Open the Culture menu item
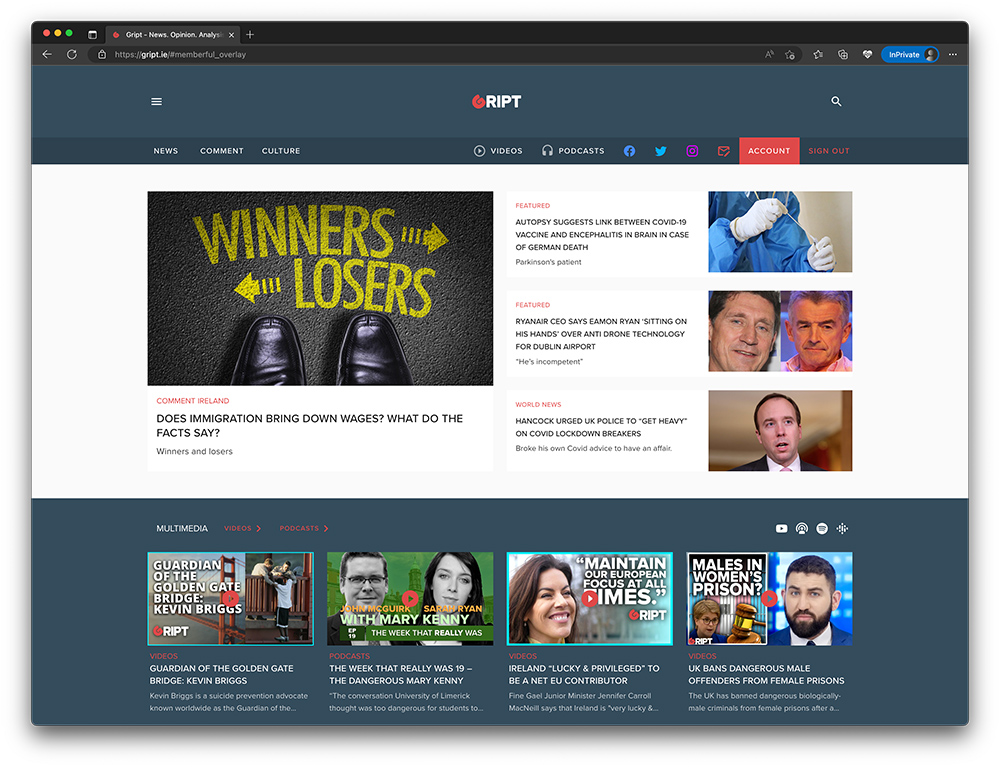 point(281,151)
